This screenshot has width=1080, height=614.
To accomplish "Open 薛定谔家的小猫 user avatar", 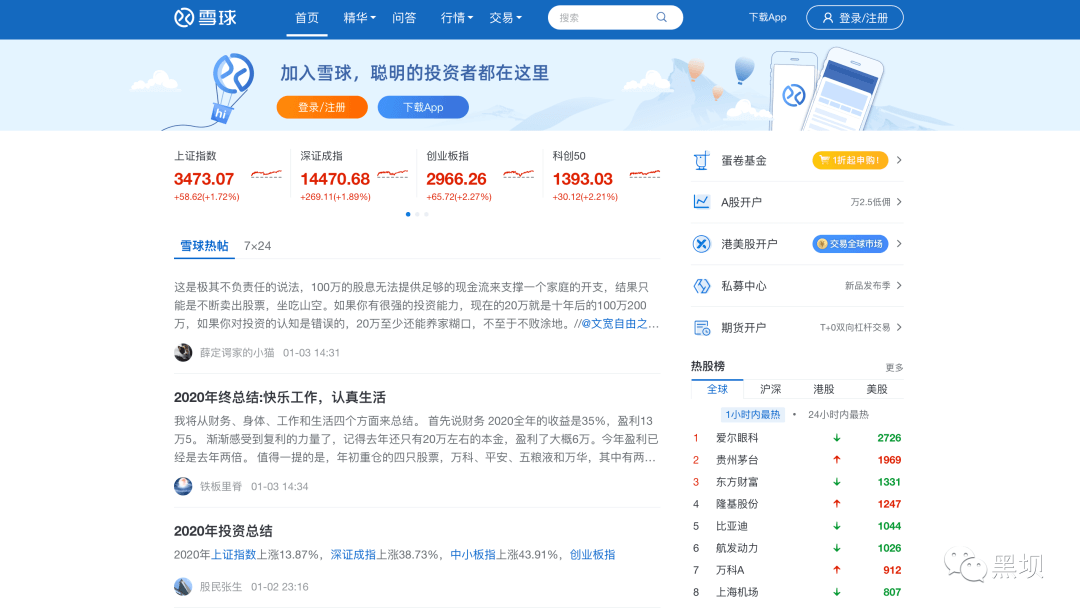I will coord(183,352).
